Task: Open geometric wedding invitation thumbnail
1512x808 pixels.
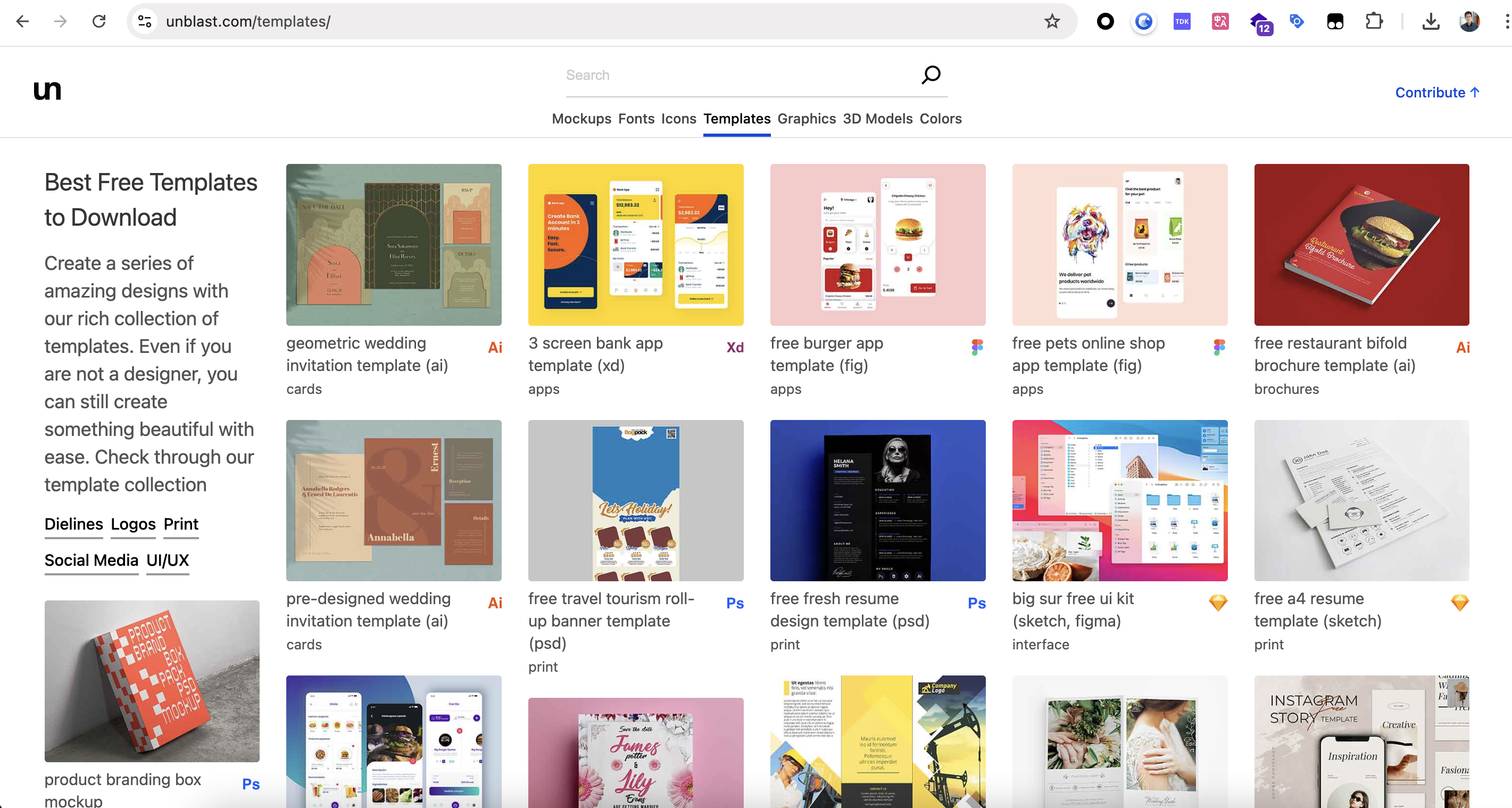Action: pos(393,244)
